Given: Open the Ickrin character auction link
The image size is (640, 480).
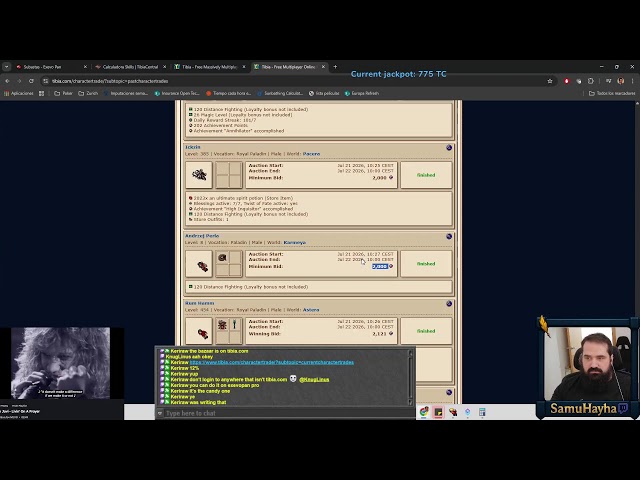Looking at the screenshot, I should pos(193,147).
